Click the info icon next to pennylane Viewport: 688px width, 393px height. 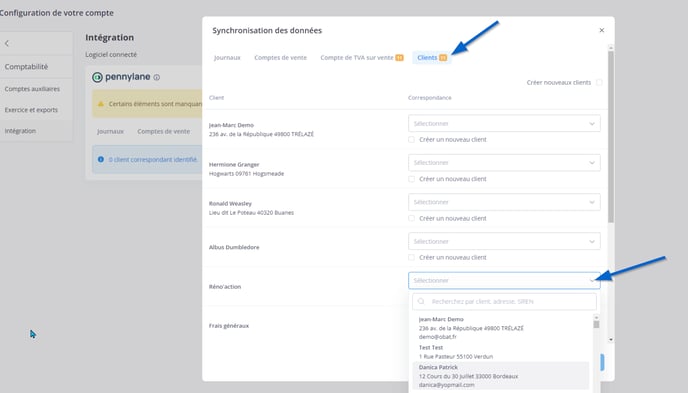pyautogui.click(x=157, y=77)
